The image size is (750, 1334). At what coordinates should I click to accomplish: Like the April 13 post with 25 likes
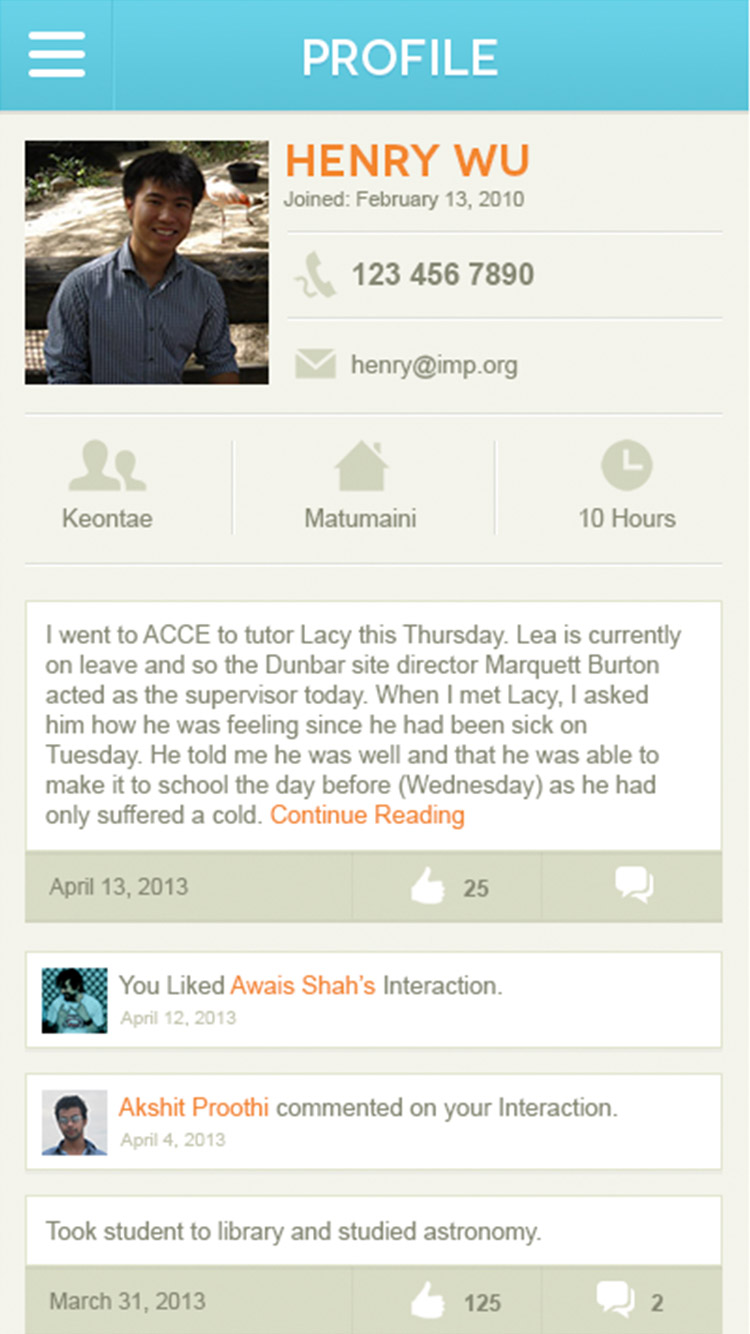coord(429,887)
